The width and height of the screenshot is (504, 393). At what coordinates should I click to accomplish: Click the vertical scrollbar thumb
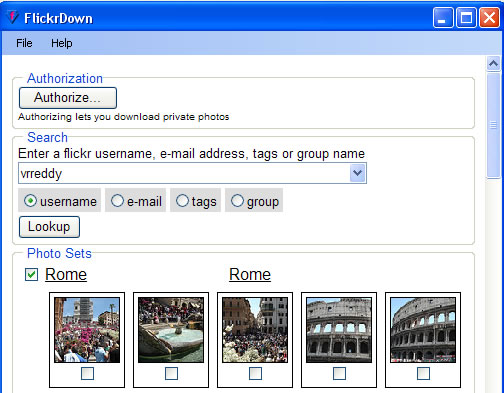click(x=493, y=126)
